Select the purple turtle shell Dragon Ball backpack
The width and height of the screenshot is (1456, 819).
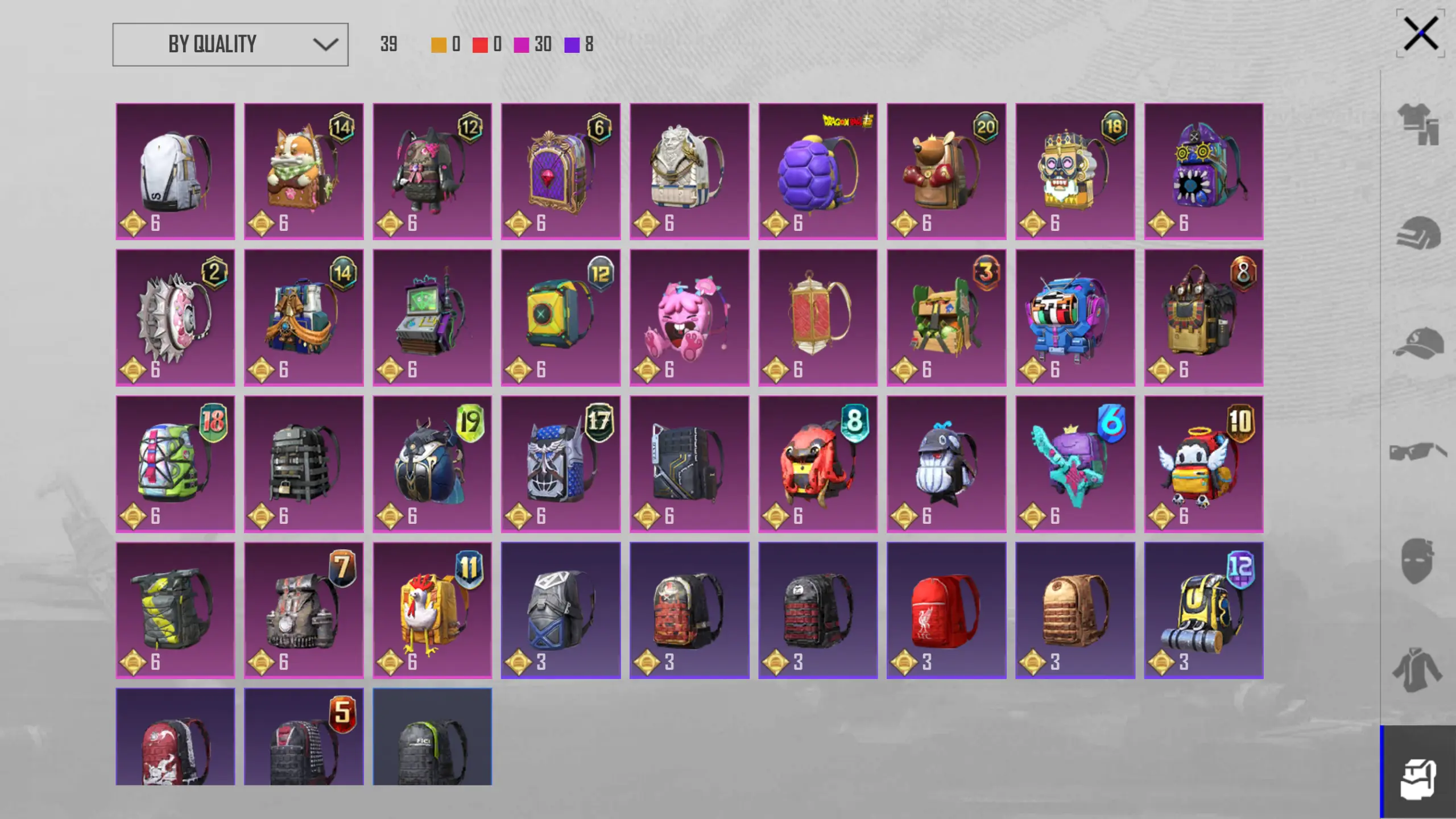tap(818, 171)
